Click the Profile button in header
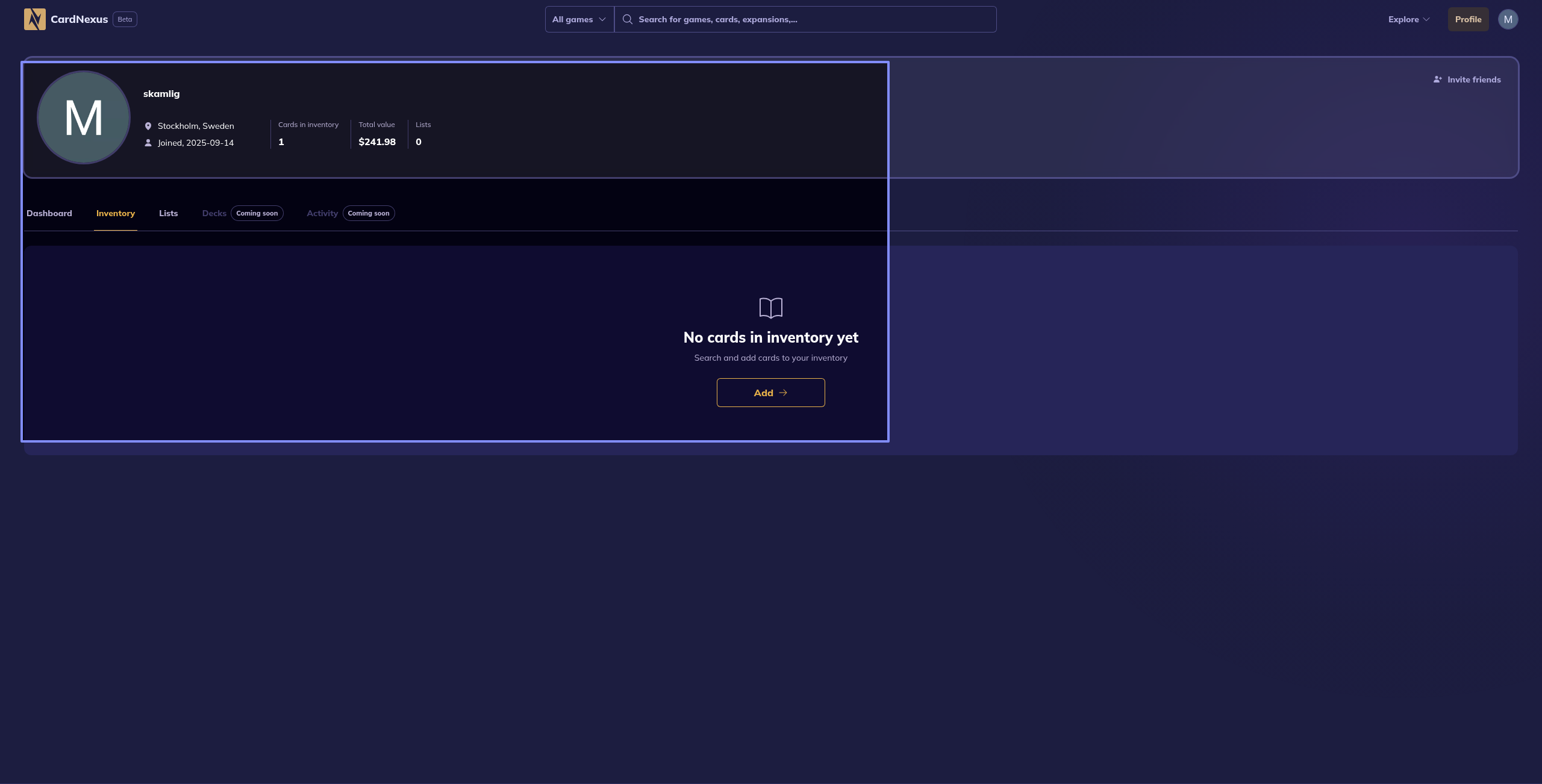The width and height of the screenshot is (1542, 784). (1468, 19)
